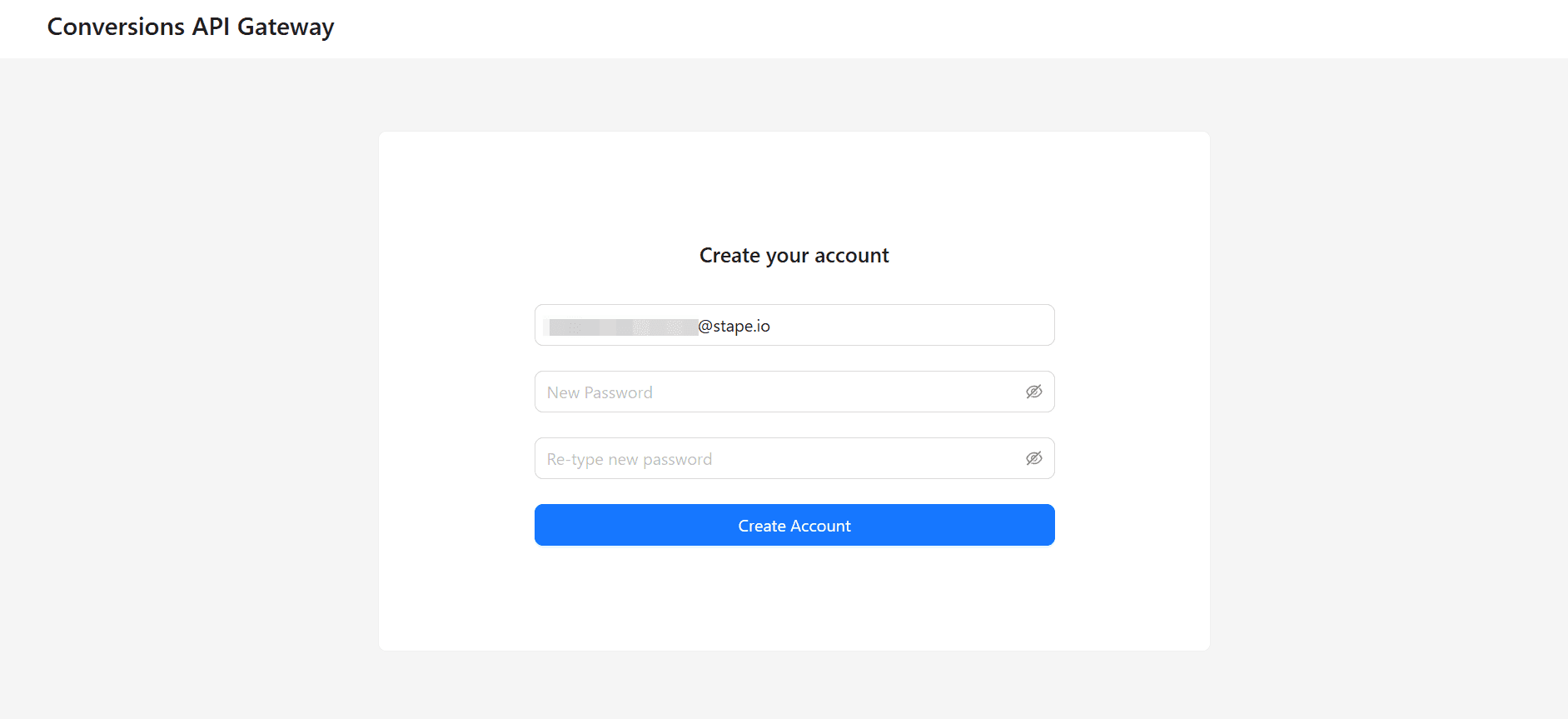Place cursor on Re-type new password placeholder
Image resolution: width=1568 pixels, height=719 pixels.
pos(630,459)
